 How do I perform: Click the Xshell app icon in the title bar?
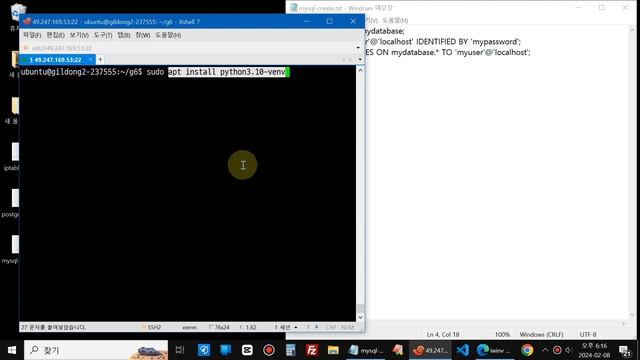click(27, 21)
